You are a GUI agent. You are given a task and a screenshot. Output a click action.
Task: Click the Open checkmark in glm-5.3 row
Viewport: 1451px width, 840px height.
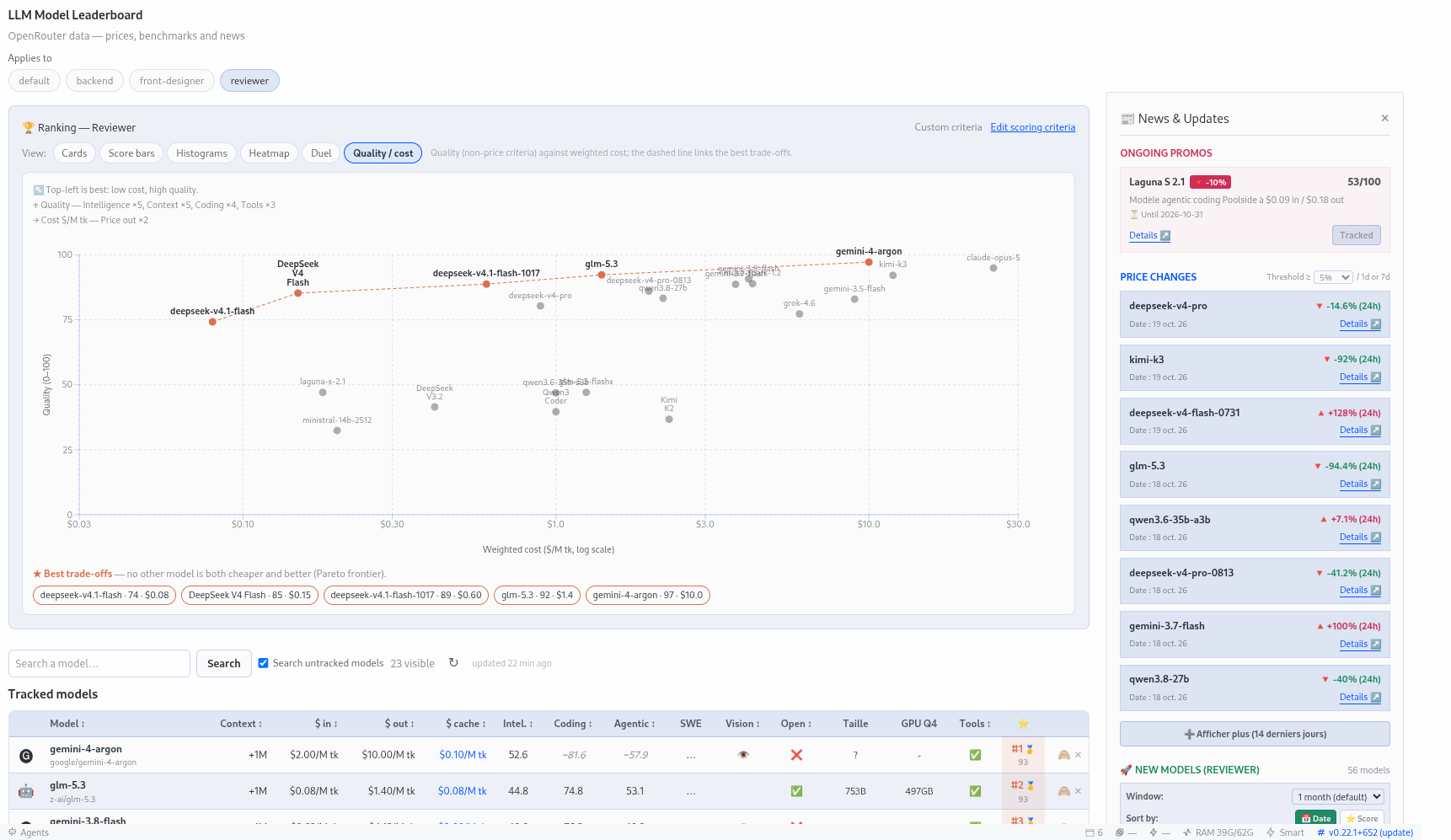[796, 791]
